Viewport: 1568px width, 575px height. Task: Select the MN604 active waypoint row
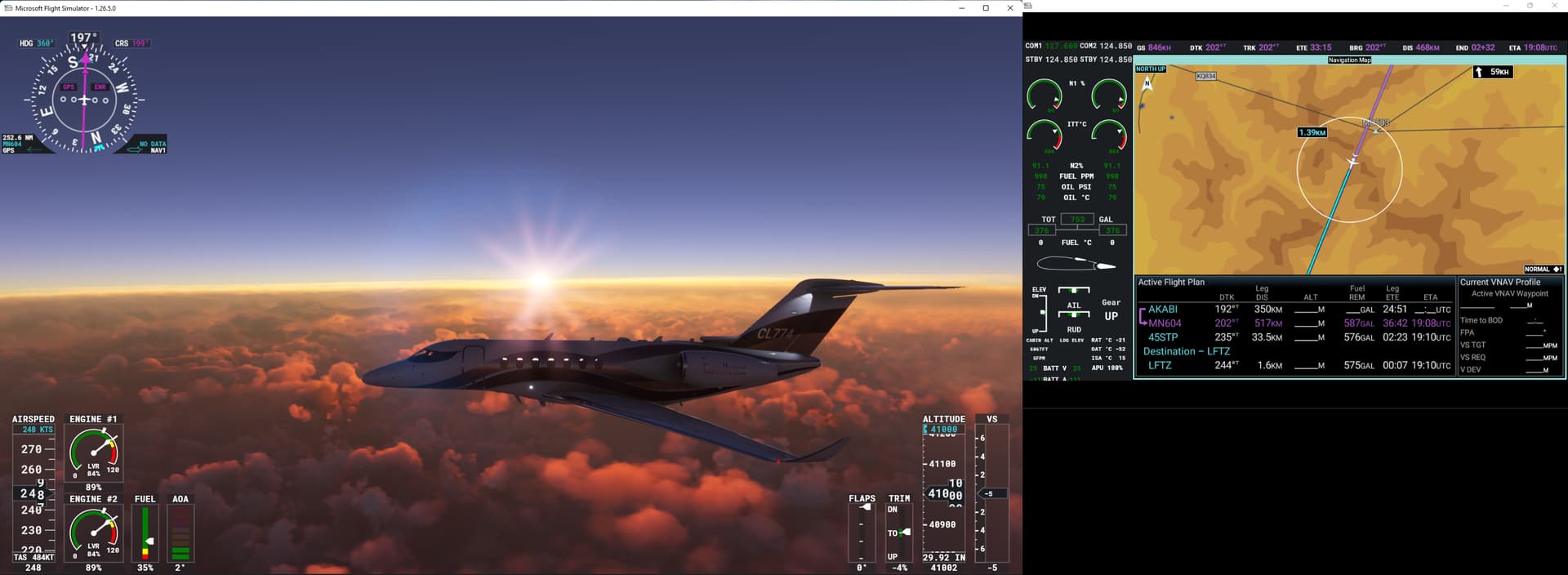(x=1294, y=323)
